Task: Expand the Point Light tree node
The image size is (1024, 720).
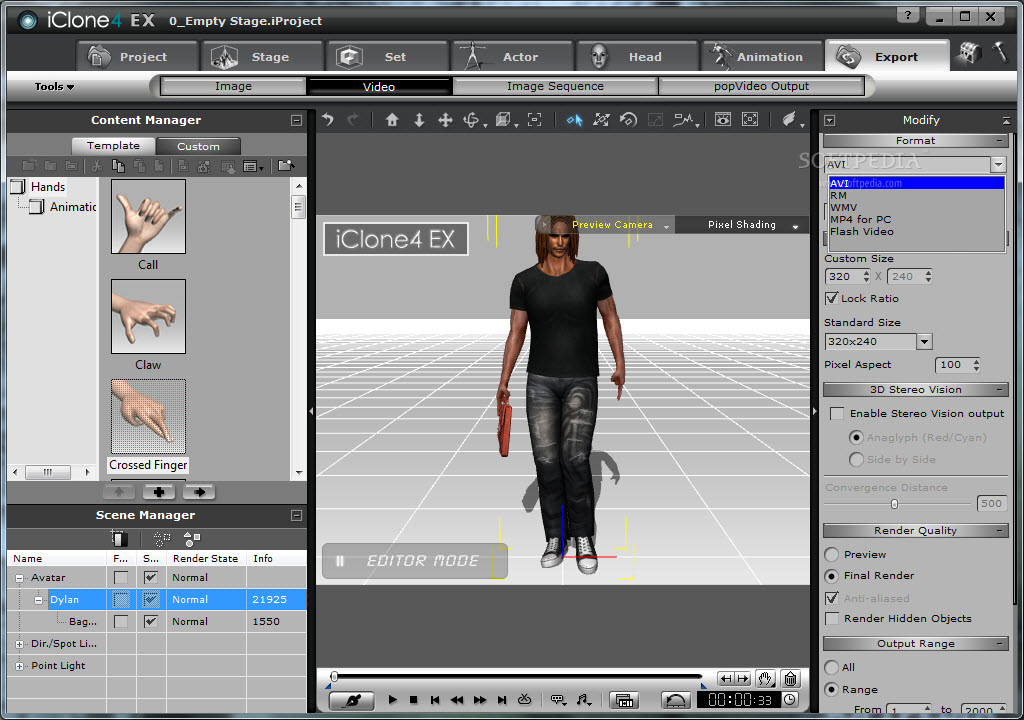Action: click(x=19, y=666)
